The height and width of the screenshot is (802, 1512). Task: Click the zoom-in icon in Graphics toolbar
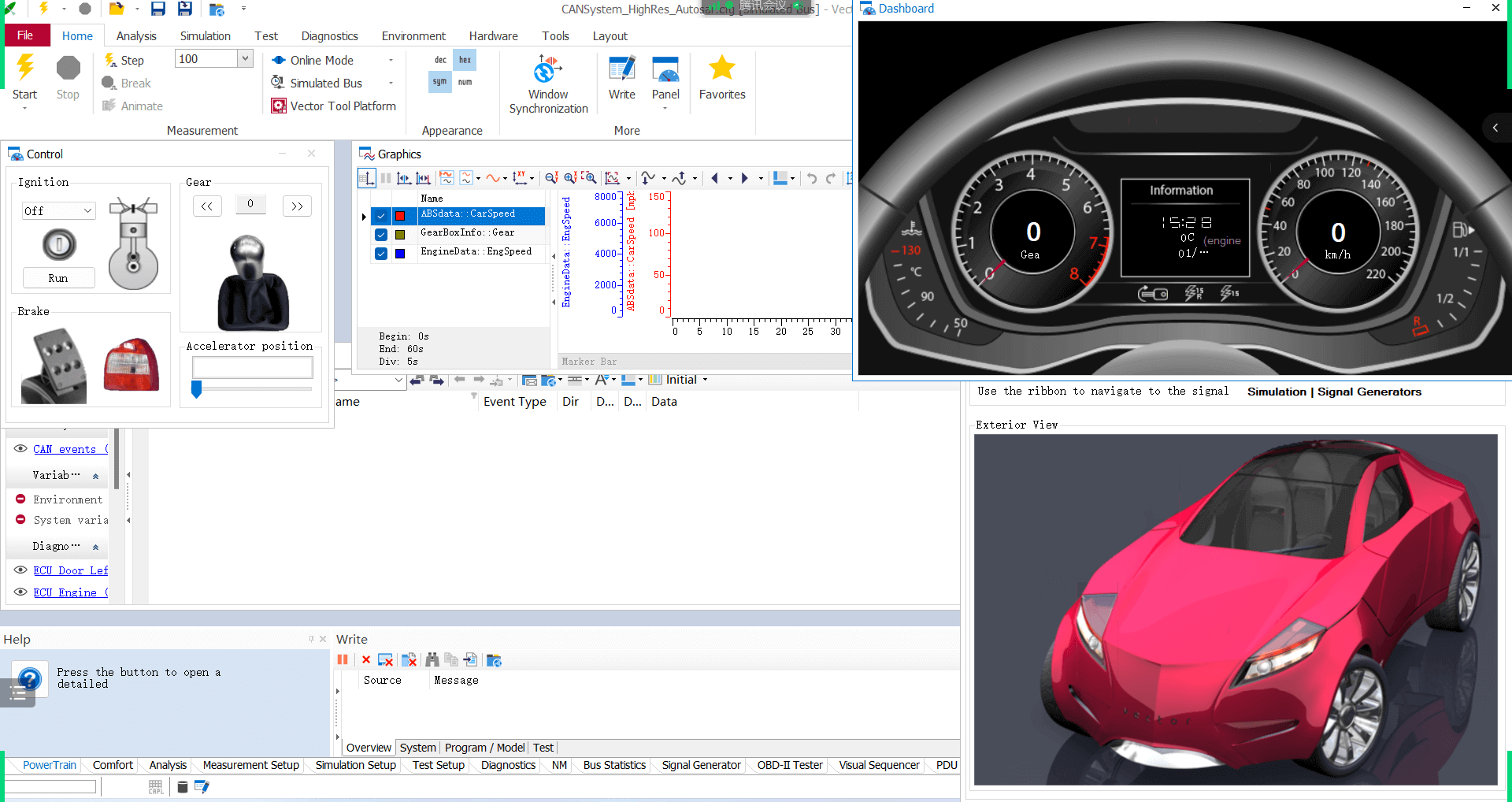(x=570, y=178)
